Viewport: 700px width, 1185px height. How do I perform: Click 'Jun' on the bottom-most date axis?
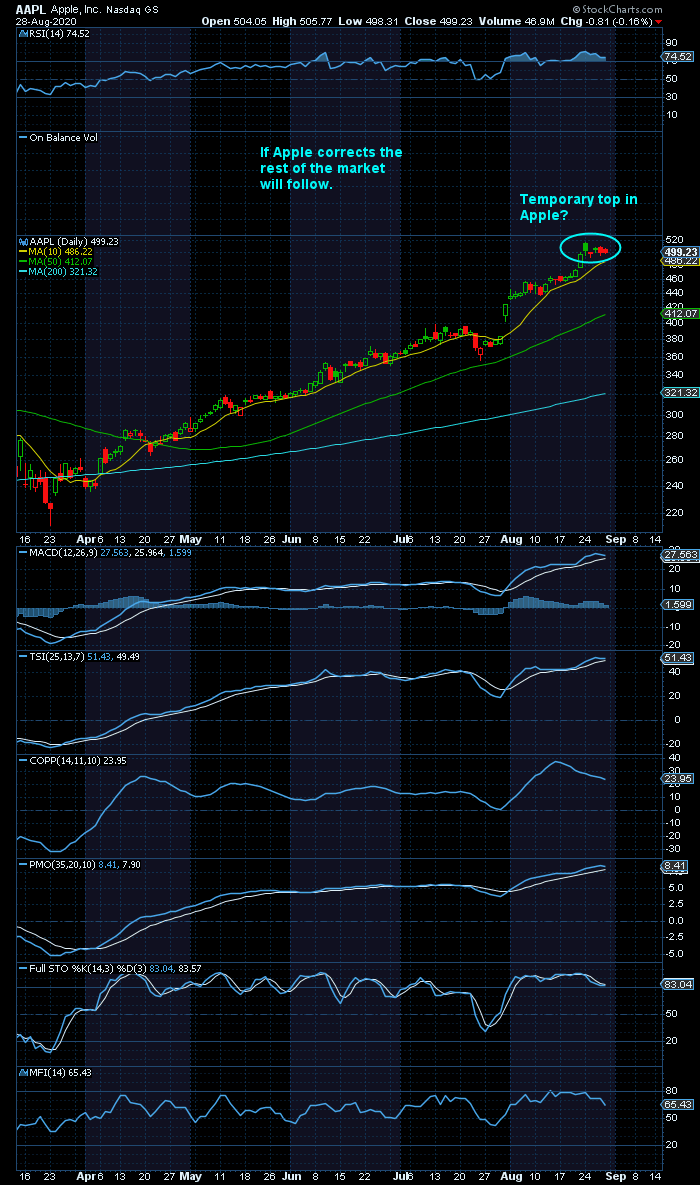click(x=291, y=1177)
